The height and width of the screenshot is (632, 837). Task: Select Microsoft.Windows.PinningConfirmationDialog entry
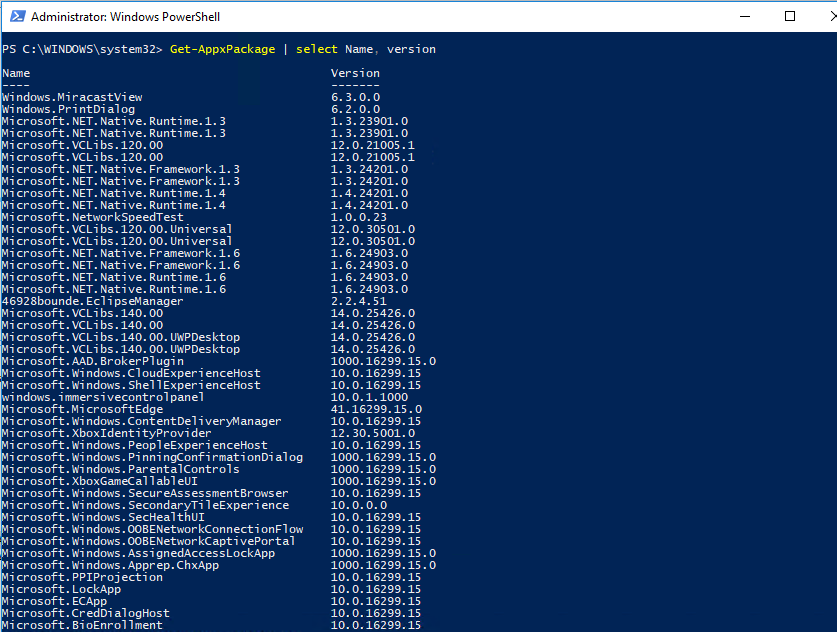point(152,457)
